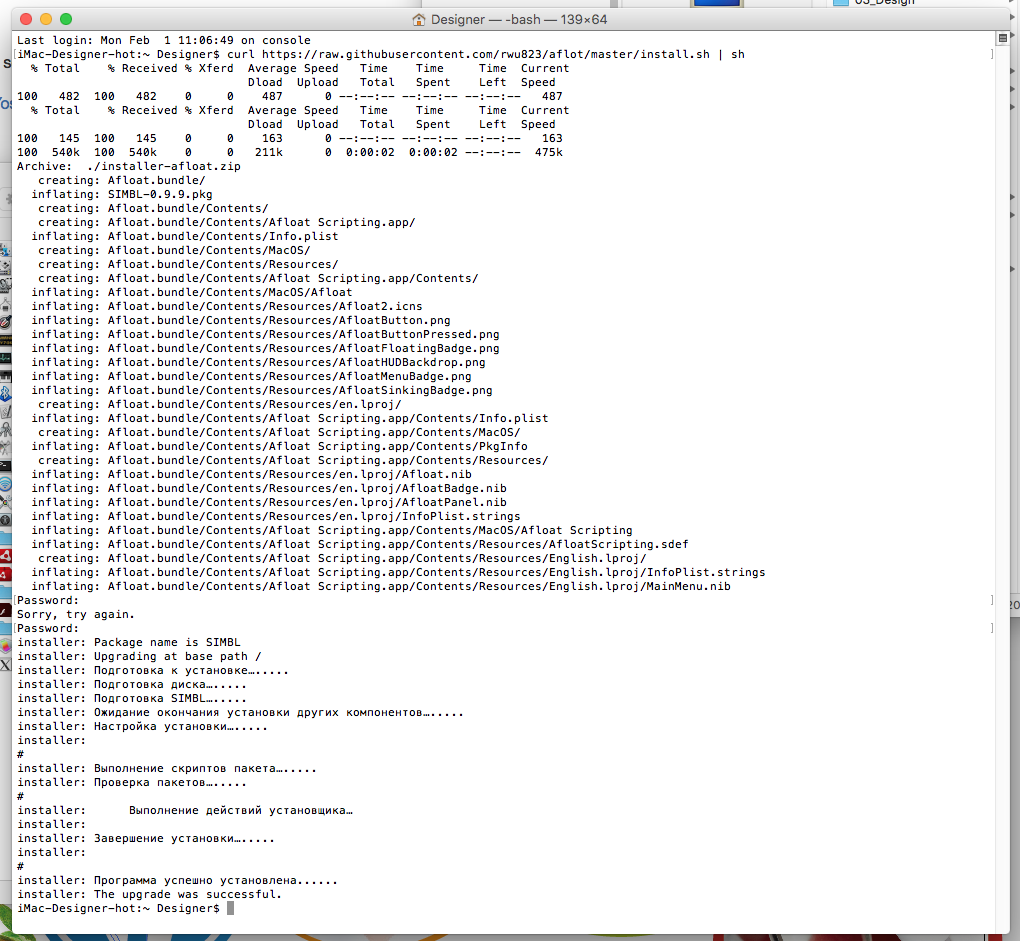Click 'installer: The upgrade was successful.'
1020x941 pixels.
click(150, 894)
